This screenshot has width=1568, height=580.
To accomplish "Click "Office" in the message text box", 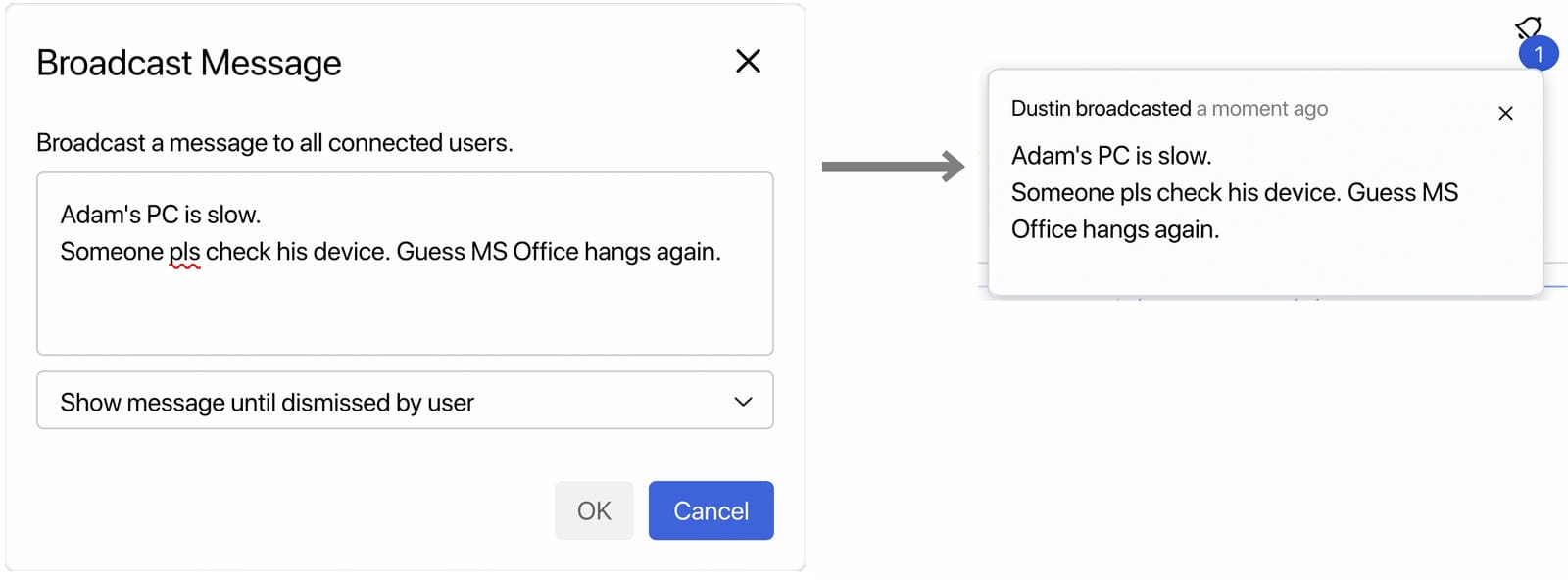I will (545, 252).
